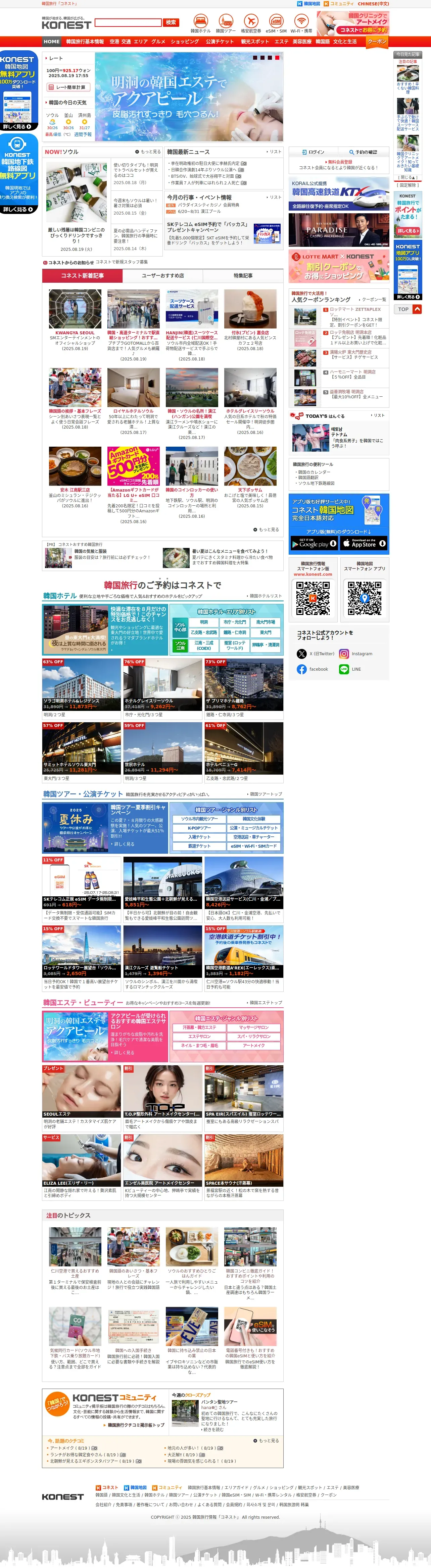The width and height of the screenshot is (431, 1568).
Task: Open the Instagram social icon
Action: click(x=344, y=654)
